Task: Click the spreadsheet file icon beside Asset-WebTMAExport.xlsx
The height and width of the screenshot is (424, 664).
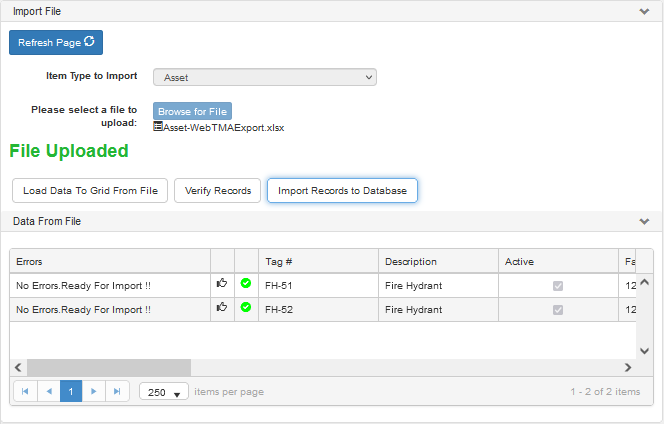Action: tap(158, 126)
